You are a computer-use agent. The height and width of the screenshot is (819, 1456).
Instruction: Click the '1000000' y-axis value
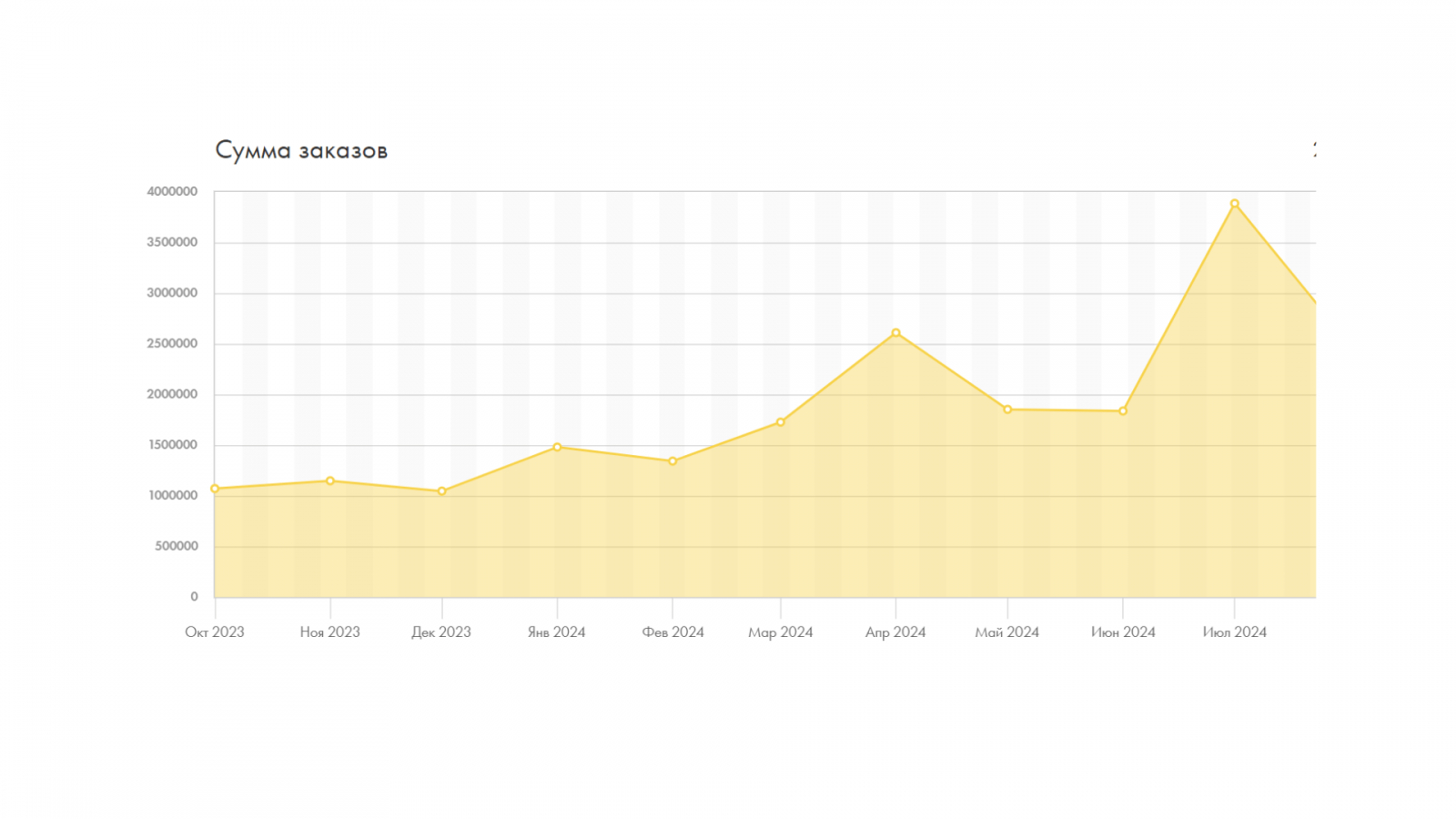coord(172,496)
